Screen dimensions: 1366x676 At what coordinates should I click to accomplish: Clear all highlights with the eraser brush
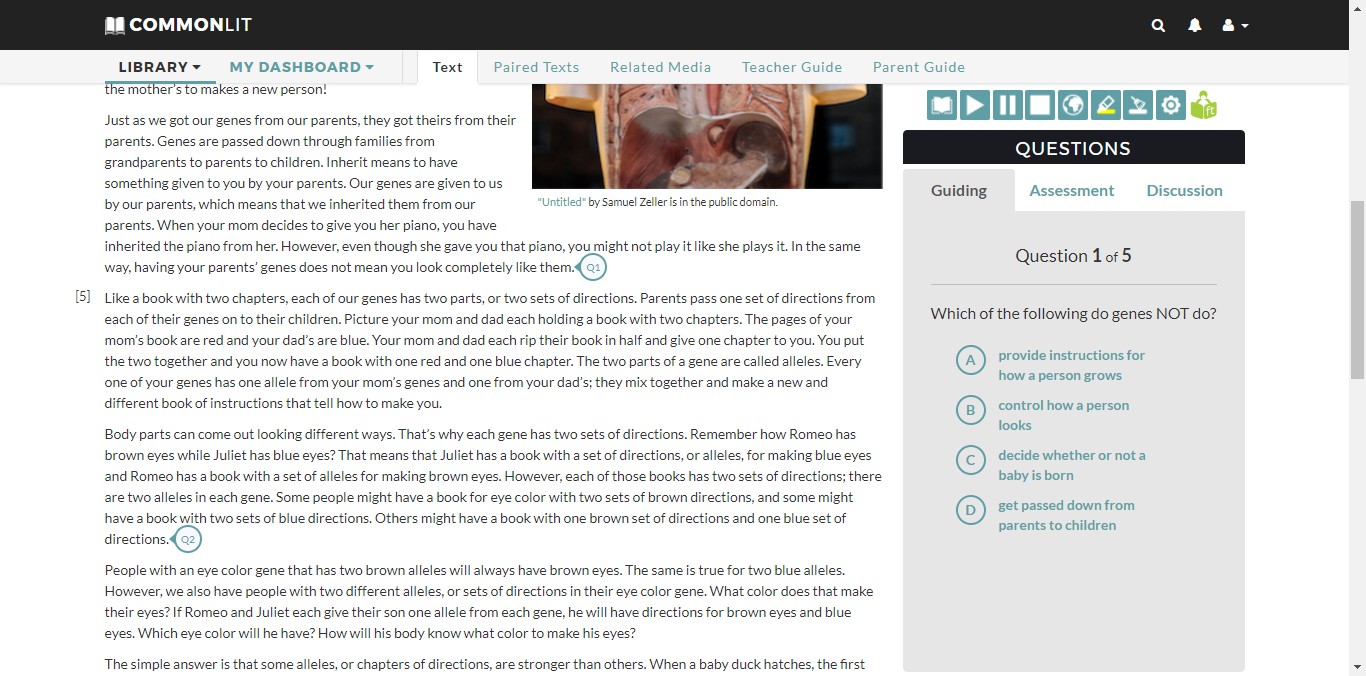tap(1138, 105)
